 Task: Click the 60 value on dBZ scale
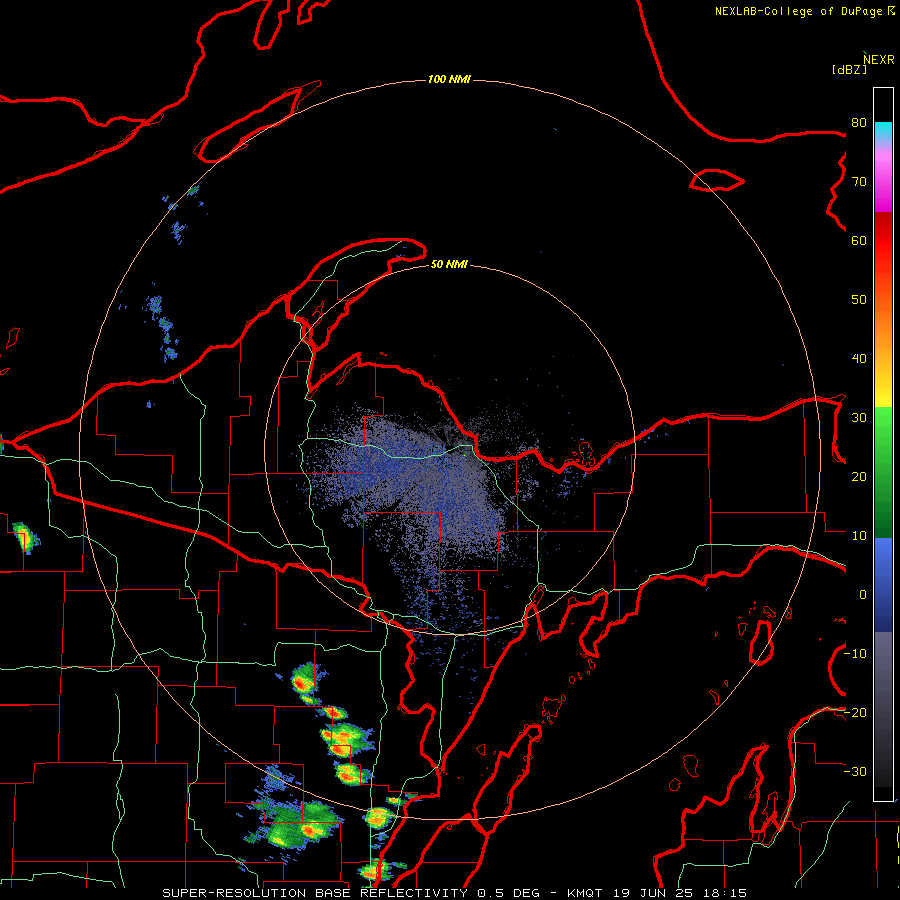click(x=859, y=240)
